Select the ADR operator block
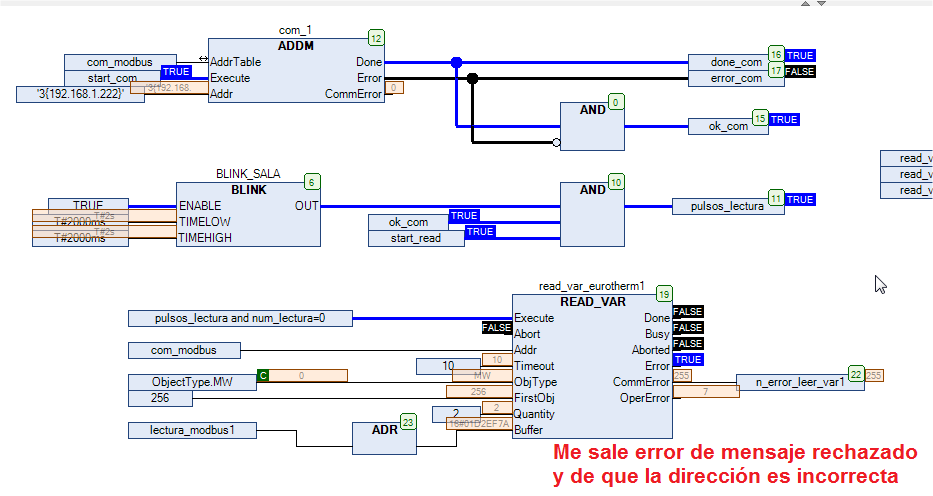 coord(384,438)
